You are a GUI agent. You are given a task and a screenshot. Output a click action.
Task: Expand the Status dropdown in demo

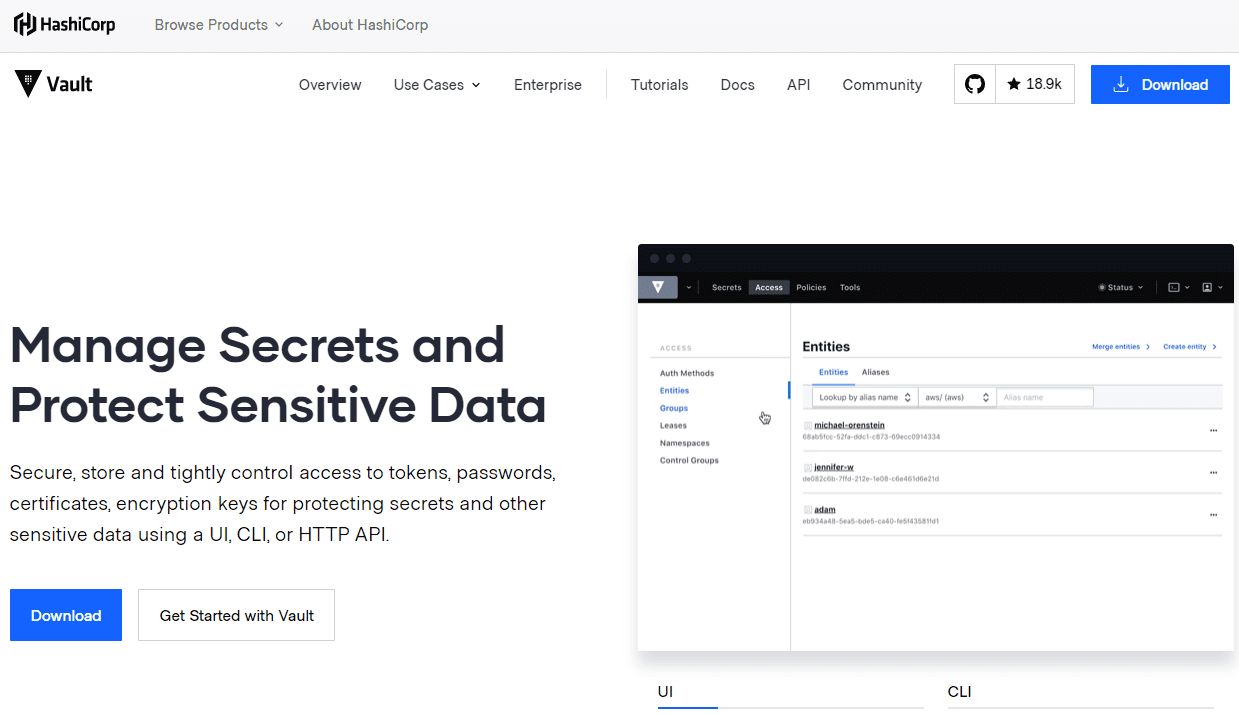pos(1121,288)
